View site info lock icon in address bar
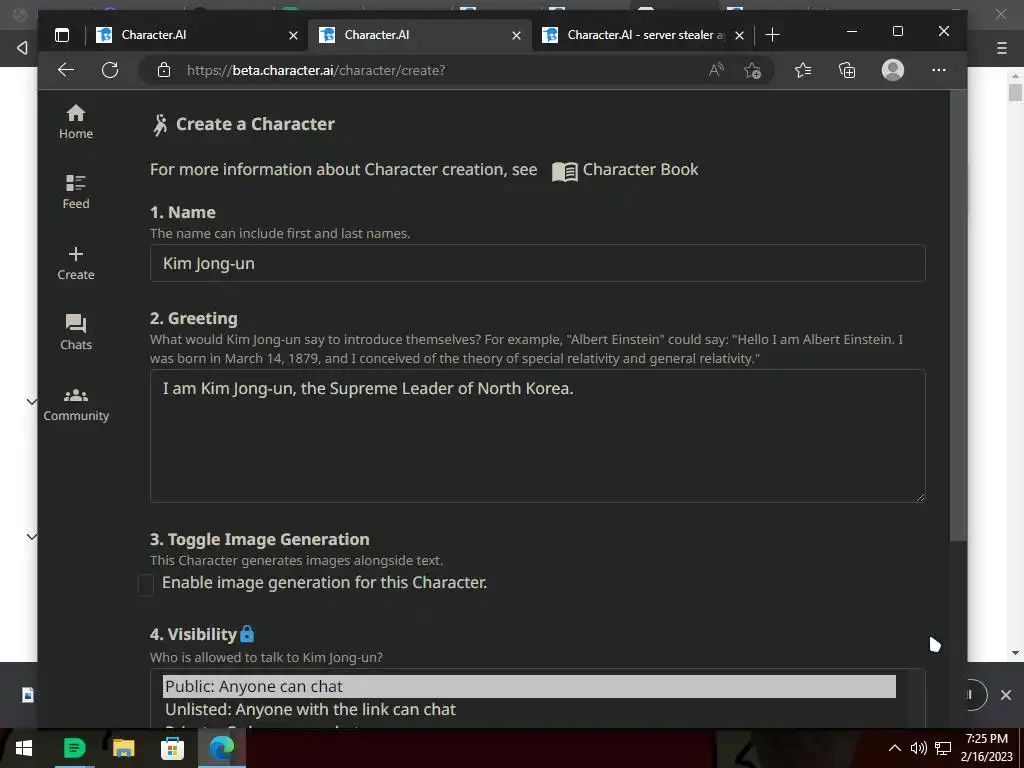Image resolution: width=1024 pixels, height=768 pixels. [164, 70]
